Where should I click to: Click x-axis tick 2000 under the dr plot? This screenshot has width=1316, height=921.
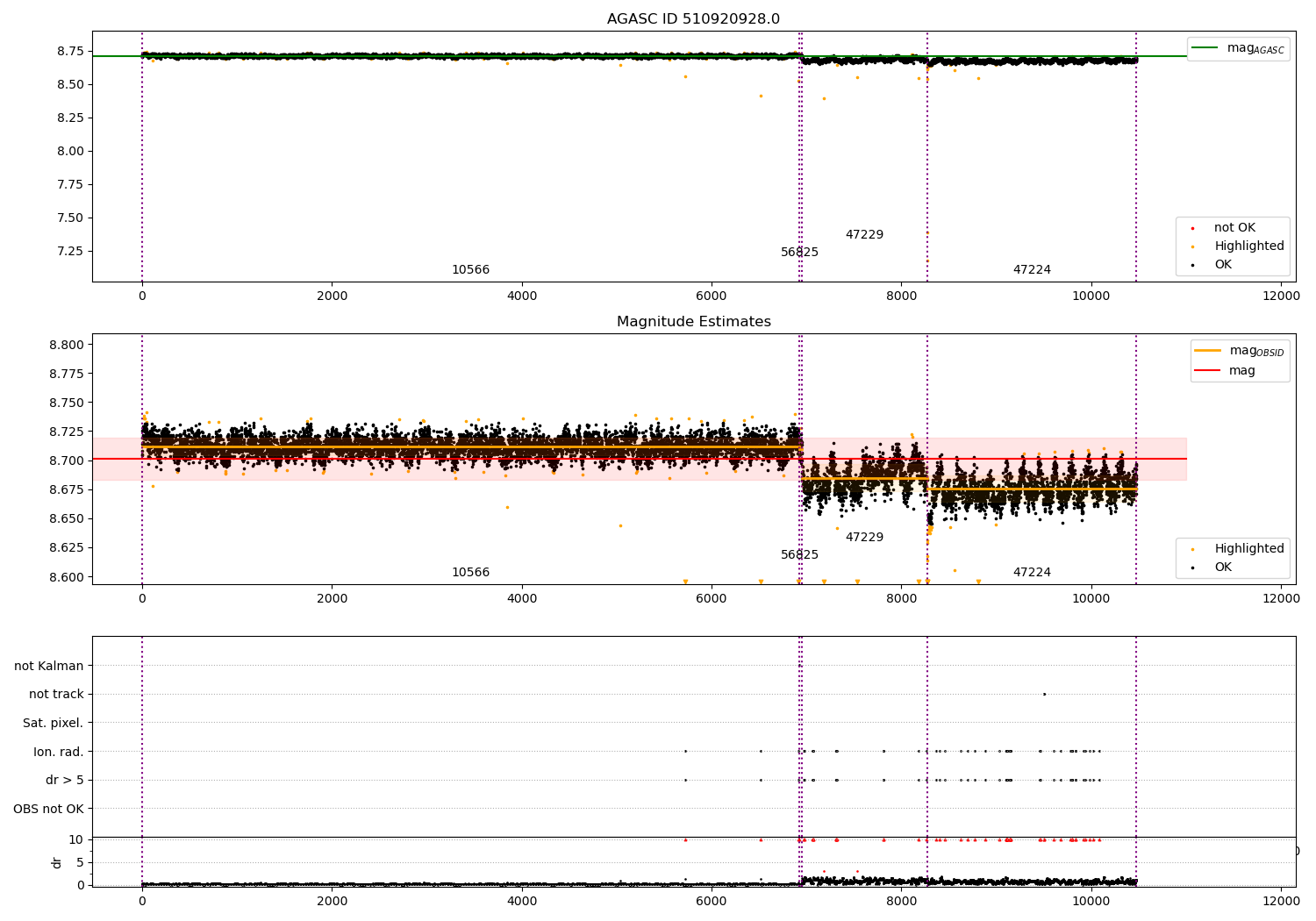pos(332,900)
